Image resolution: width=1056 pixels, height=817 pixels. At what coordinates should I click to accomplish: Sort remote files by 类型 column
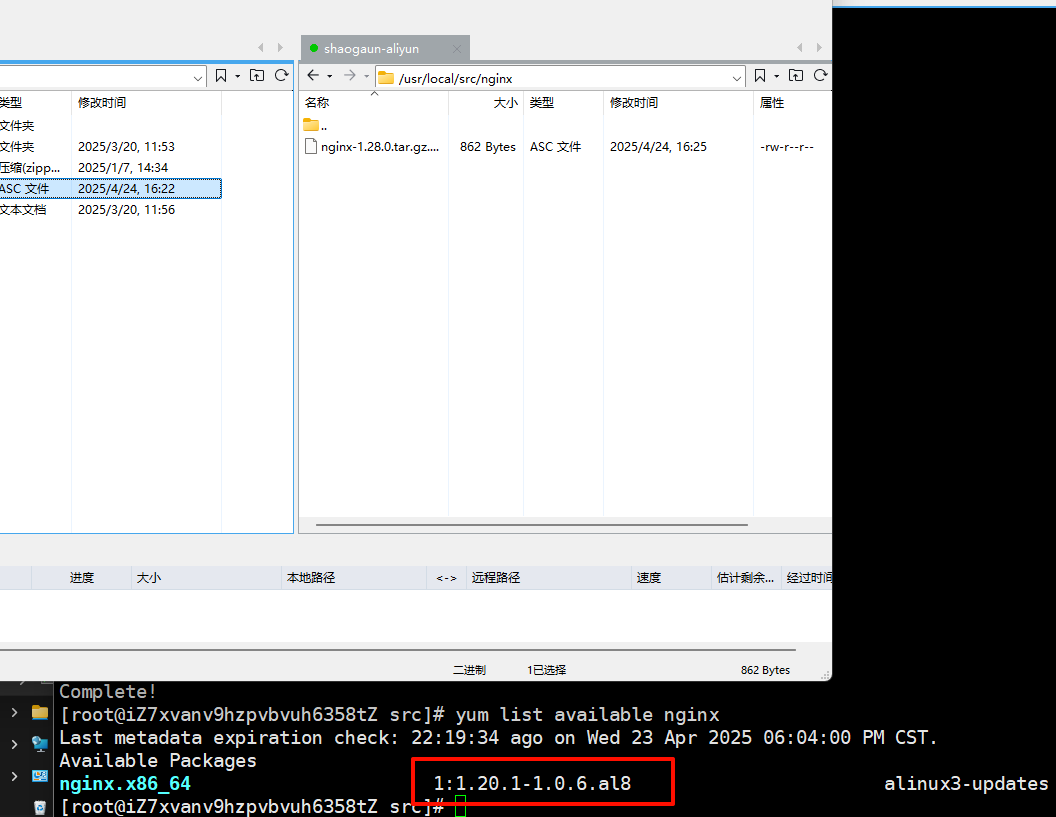564,102
